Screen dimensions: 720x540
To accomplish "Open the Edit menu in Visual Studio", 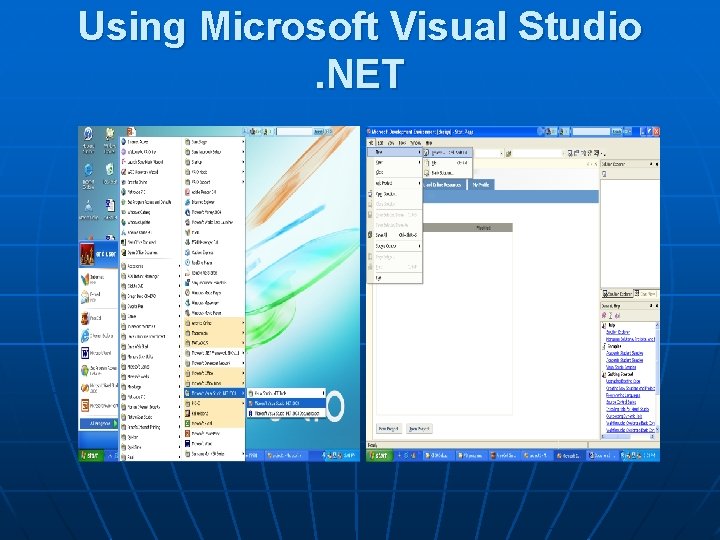I will pos(381,143).
